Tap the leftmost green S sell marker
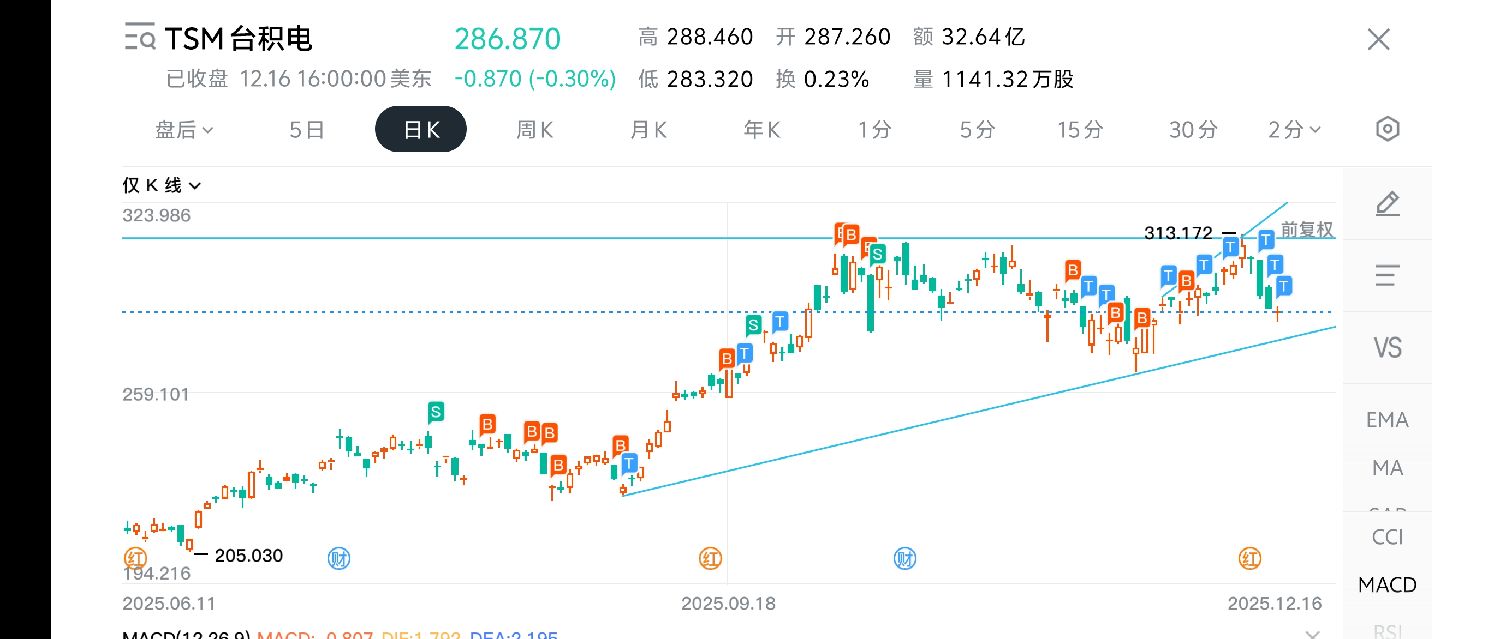 435,411
